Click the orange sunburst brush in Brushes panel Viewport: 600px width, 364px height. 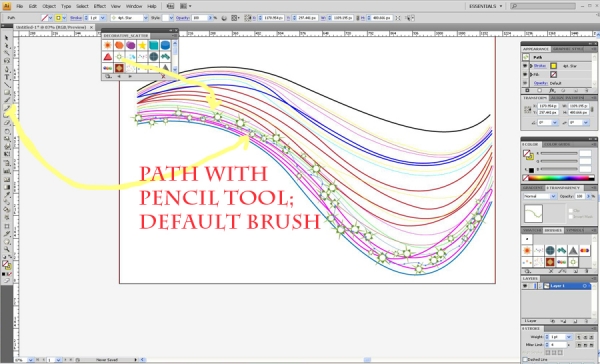pos(527,250)
